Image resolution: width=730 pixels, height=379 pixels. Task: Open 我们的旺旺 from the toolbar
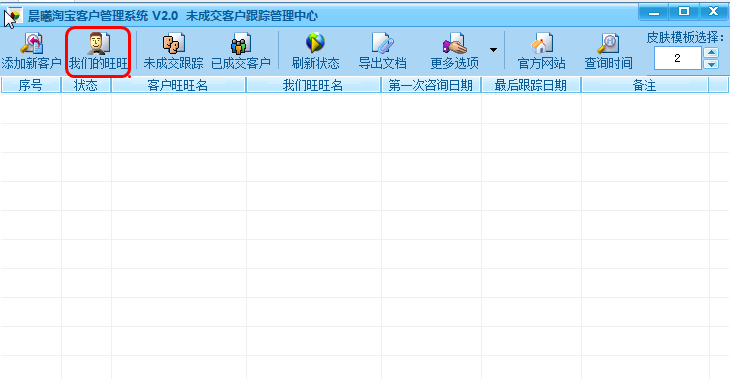point(98,51)
